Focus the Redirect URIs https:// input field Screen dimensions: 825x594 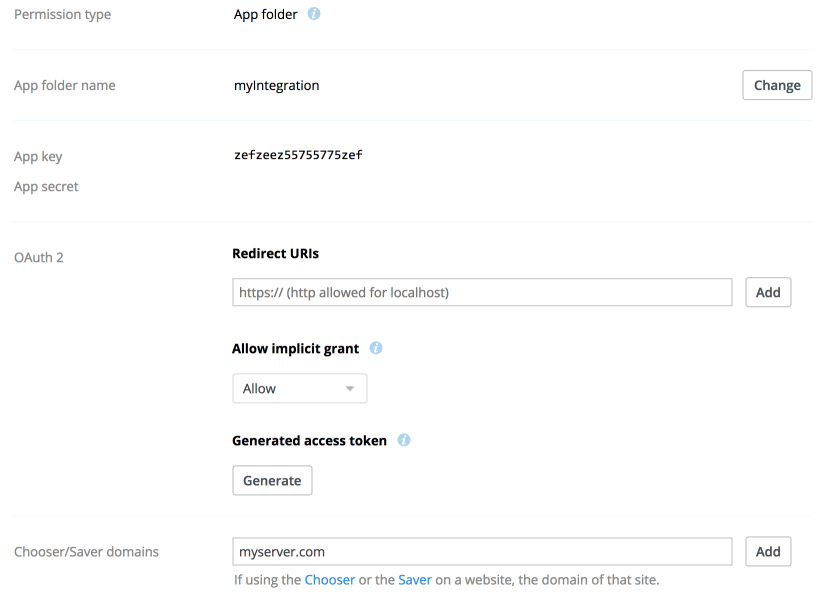point(482,293)
